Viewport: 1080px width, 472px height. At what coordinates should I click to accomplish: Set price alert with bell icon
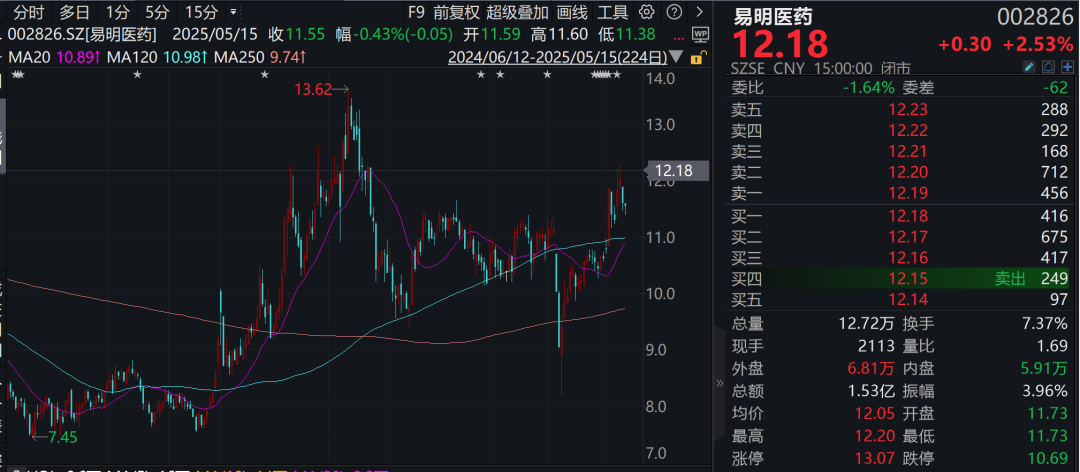1048,67
